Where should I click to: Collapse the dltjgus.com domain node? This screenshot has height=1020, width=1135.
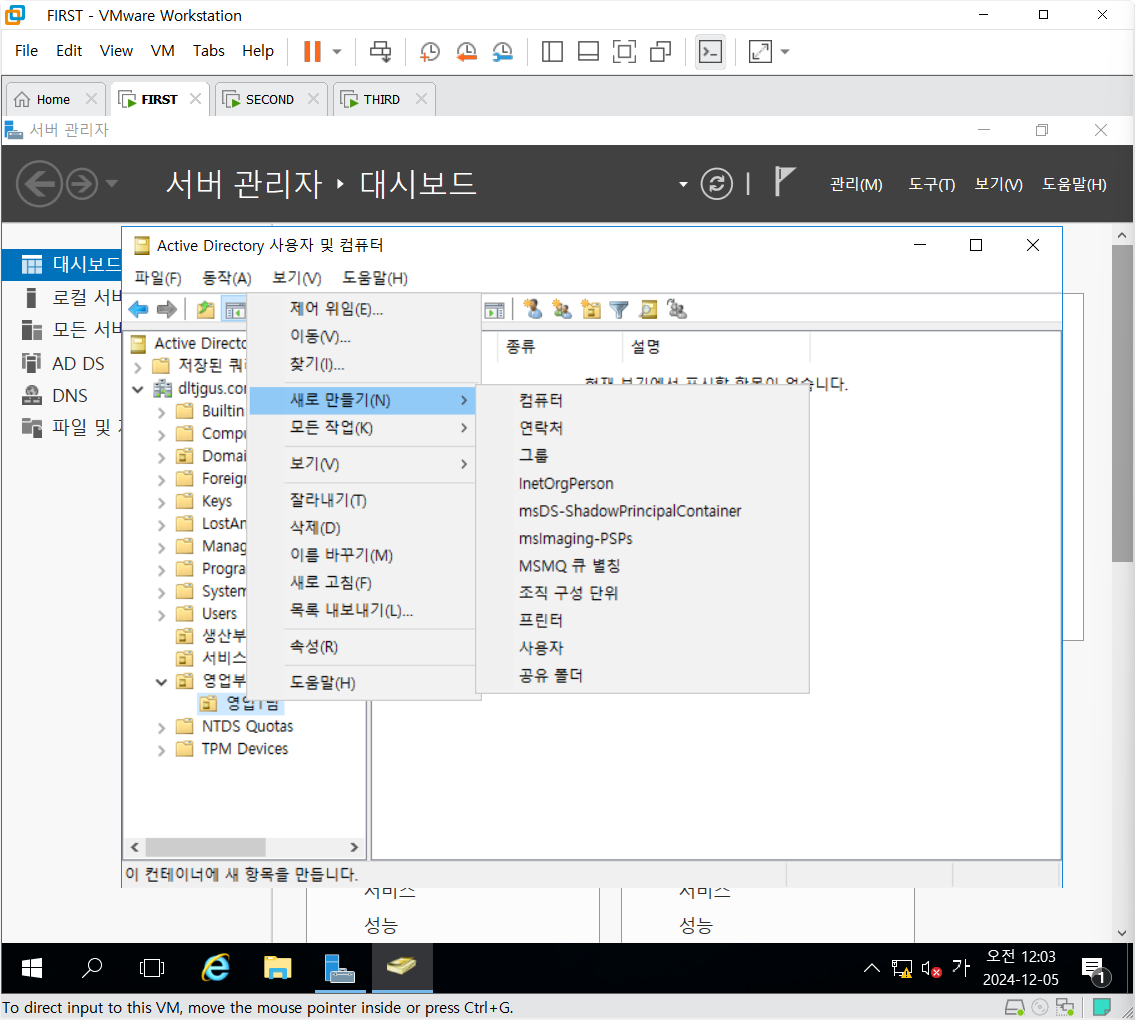click(138, 389)
